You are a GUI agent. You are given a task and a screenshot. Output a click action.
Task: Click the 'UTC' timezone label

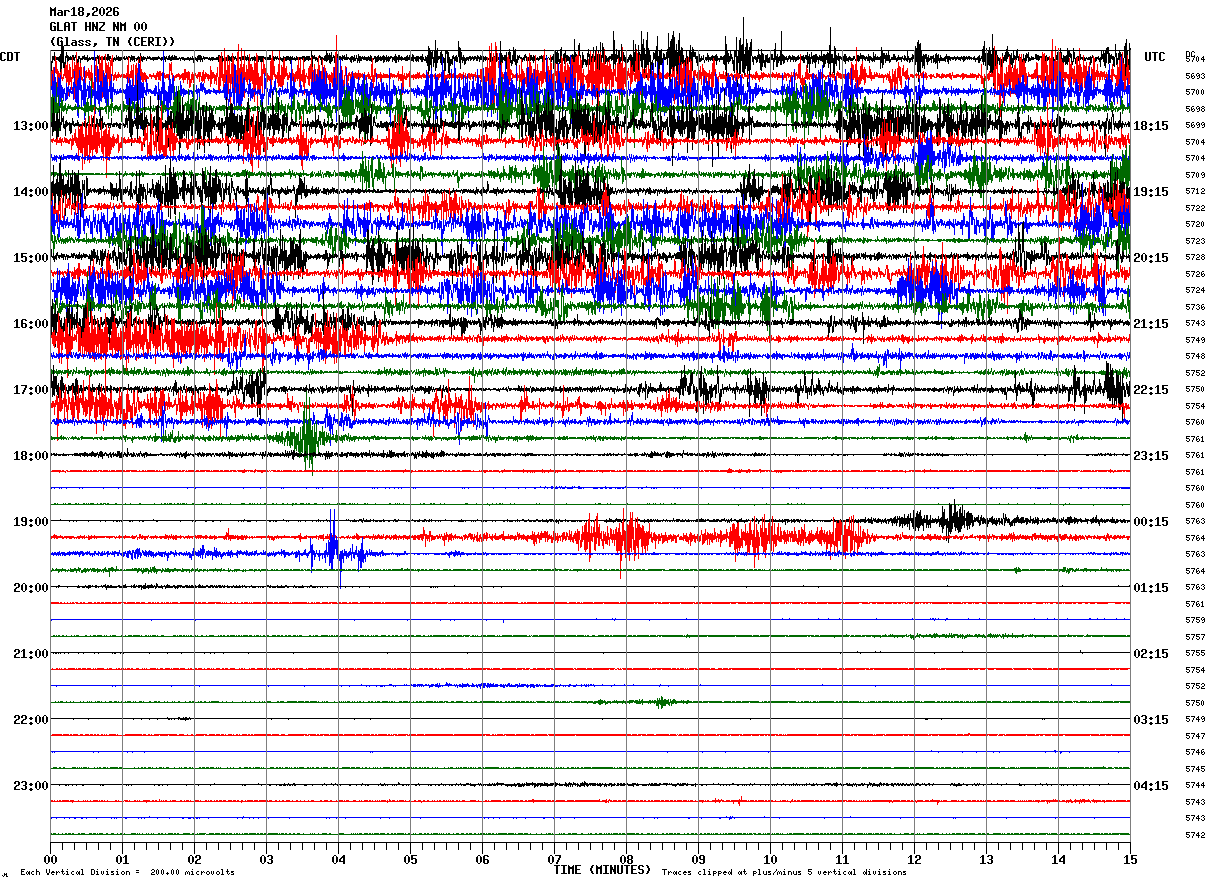[1155, 57]
